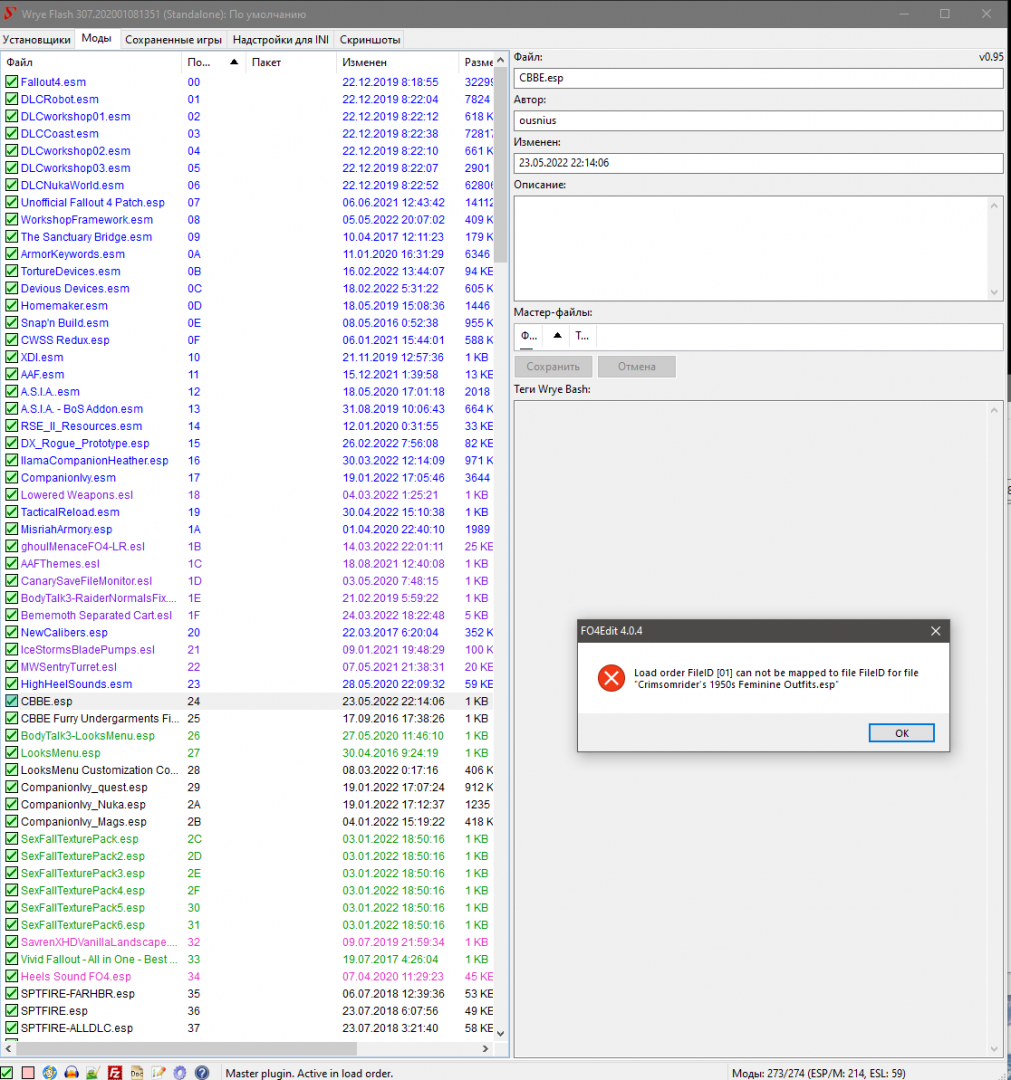Sort by load order column arrow

pos(234,62)
